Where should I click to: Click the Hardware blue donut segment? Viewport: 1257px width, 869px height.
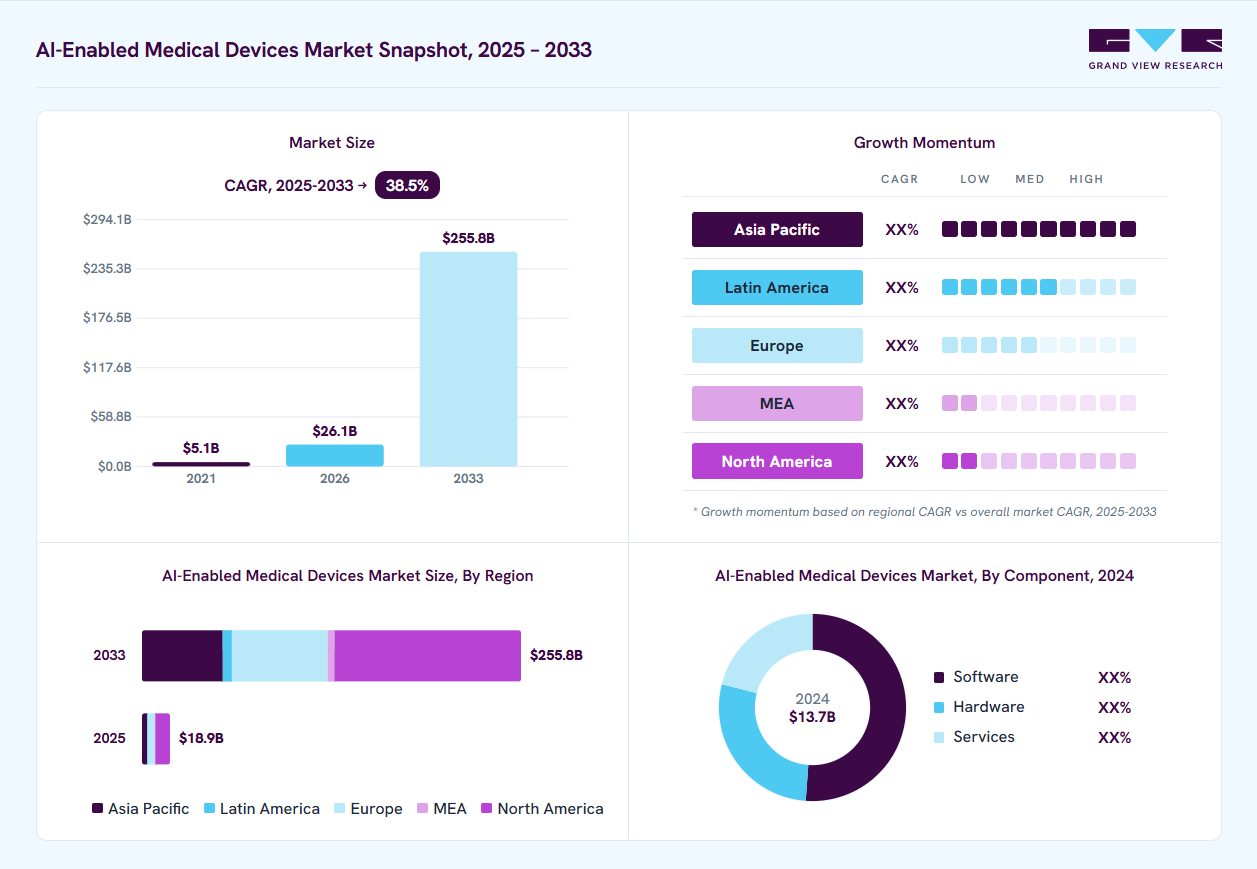pos(752,748)
